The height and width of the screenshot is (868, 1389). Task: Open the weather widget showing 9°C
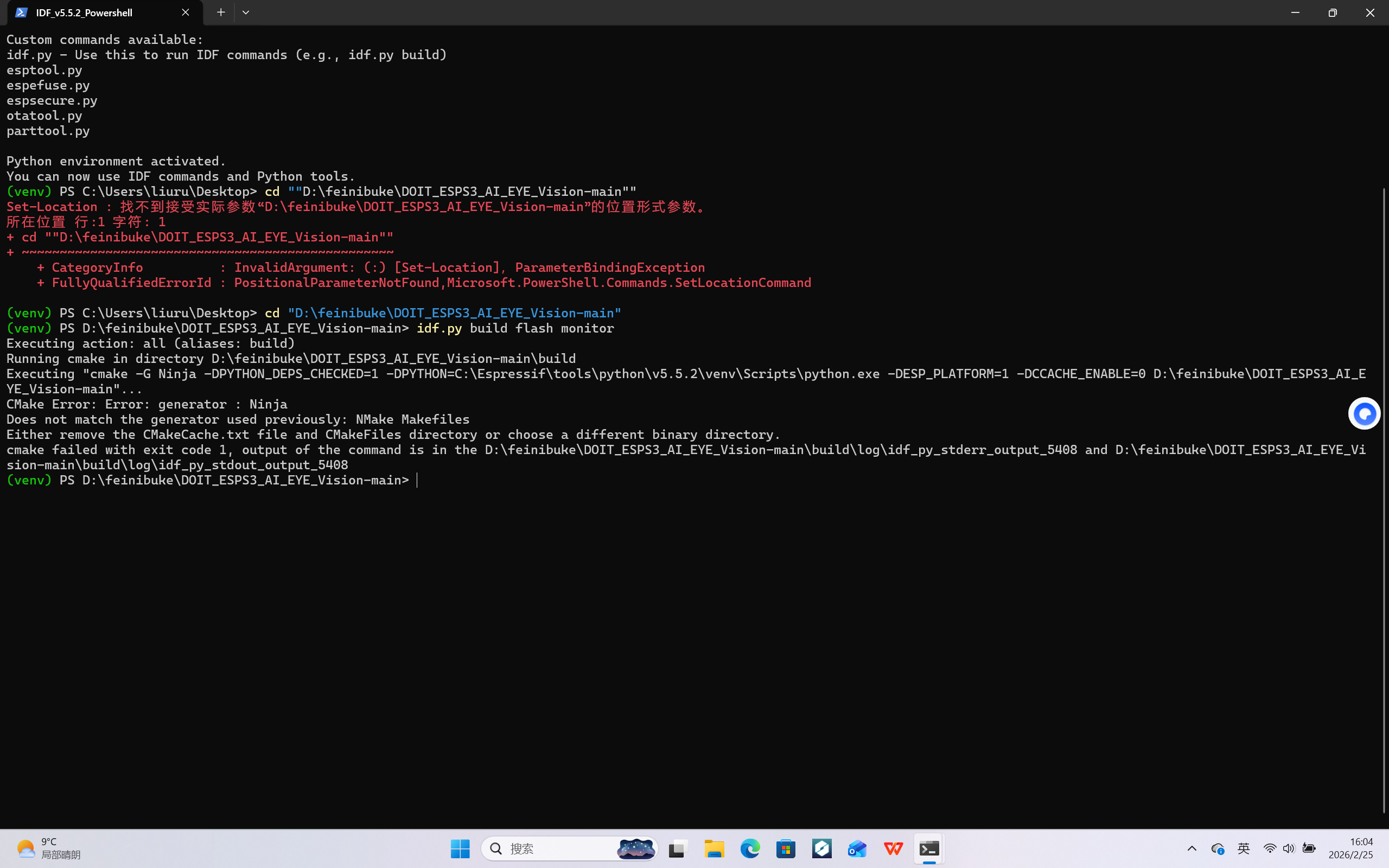(x=49, y=848)
